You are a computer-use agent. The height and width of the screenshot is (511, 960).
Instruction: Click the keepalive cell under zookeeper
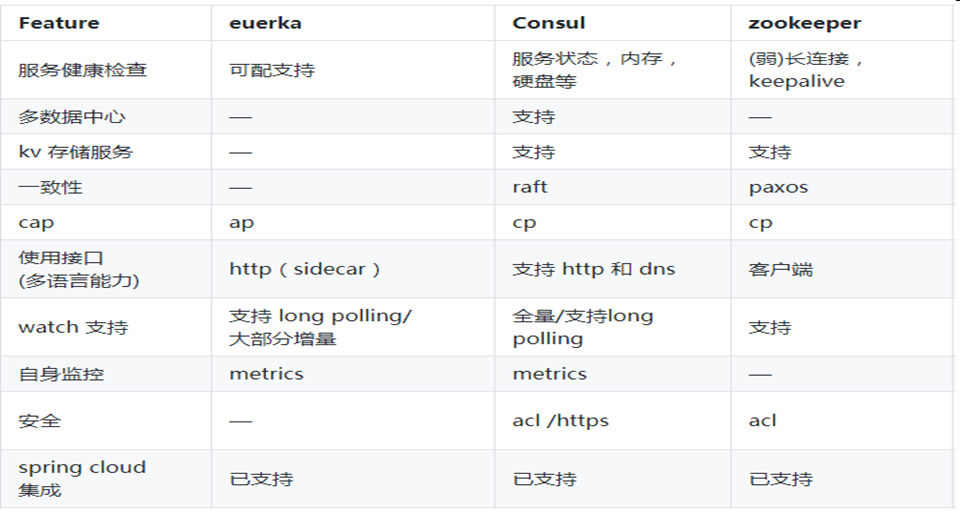[x=797, y=81]
